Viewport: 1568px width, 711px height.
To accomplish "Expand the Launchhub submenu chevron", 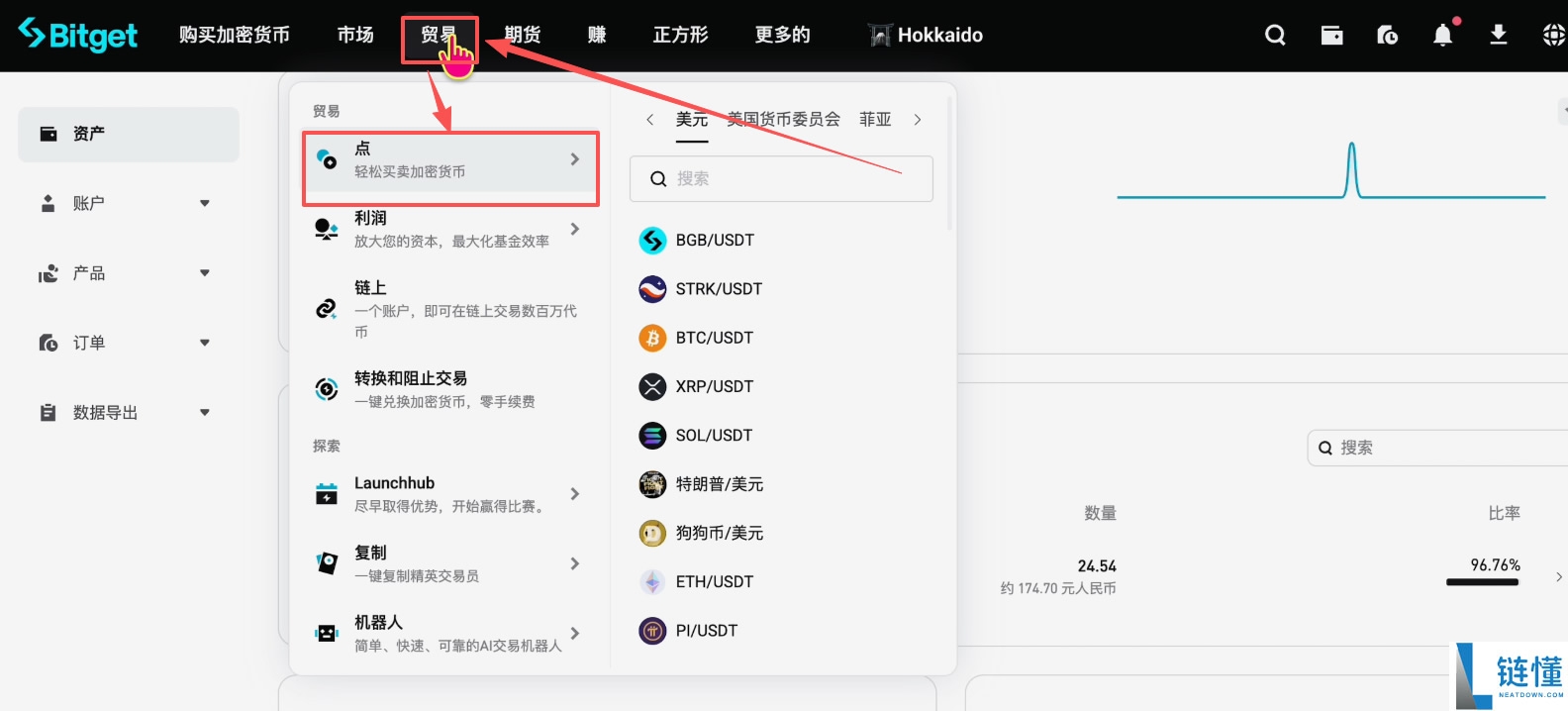I will point(575,493).
